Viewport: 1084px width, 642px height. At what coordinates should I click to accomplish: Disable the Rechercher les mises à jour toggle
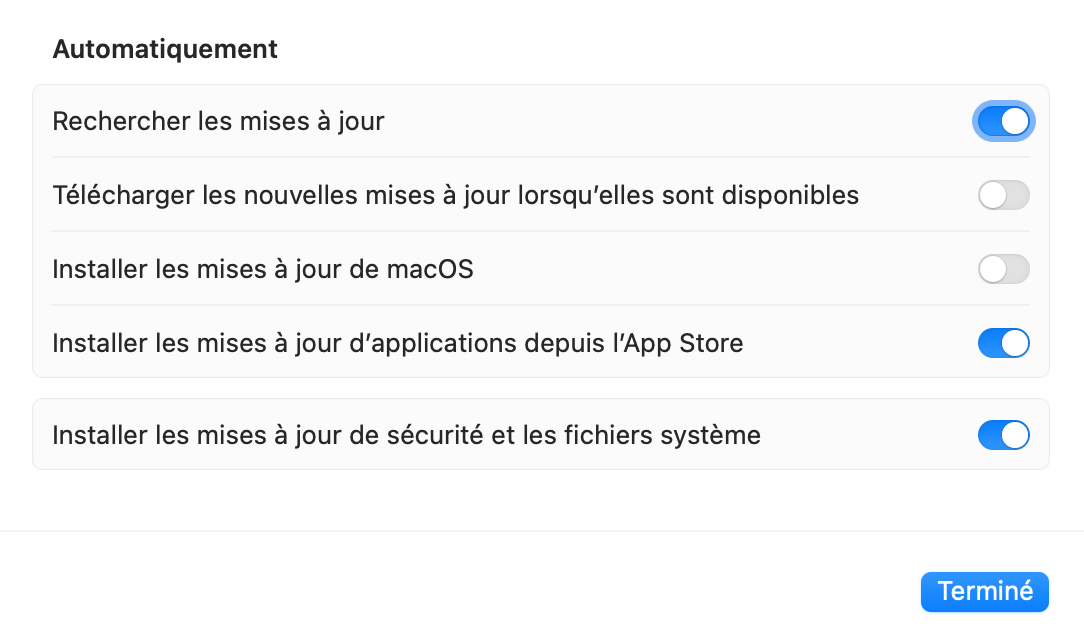coord(1003,122)
